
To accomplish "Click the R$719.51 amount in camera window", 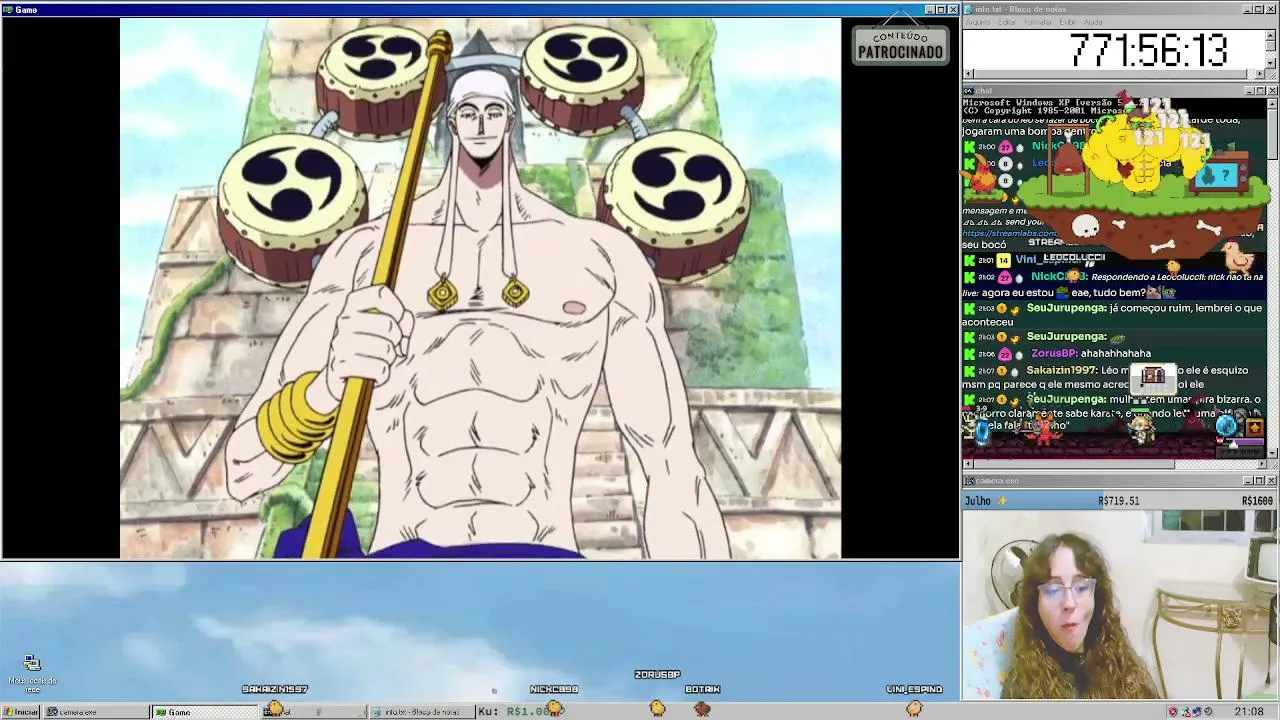I will pyautogui.click(x=1118, y=501).
